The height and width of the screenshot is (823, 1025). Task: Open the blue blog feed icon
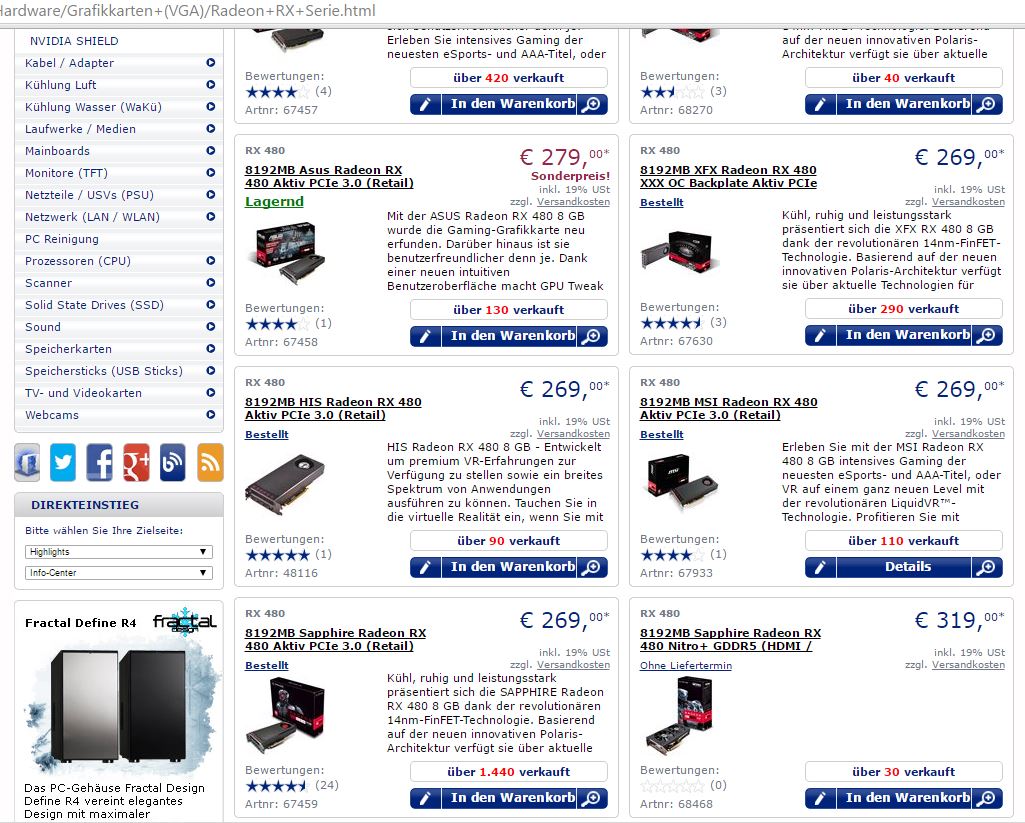173,462
